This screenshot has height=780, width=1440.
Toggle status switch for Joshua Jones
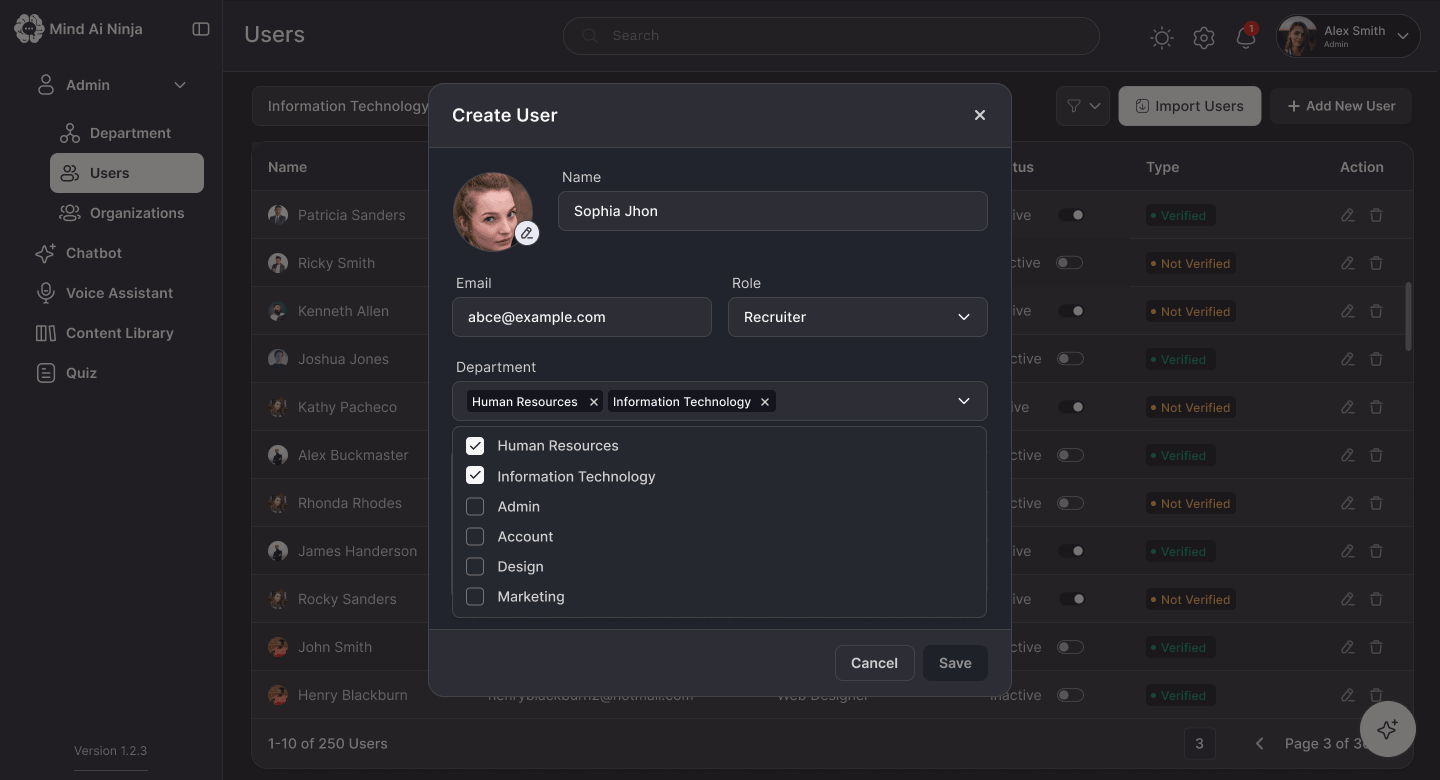tap(1070, 359)
